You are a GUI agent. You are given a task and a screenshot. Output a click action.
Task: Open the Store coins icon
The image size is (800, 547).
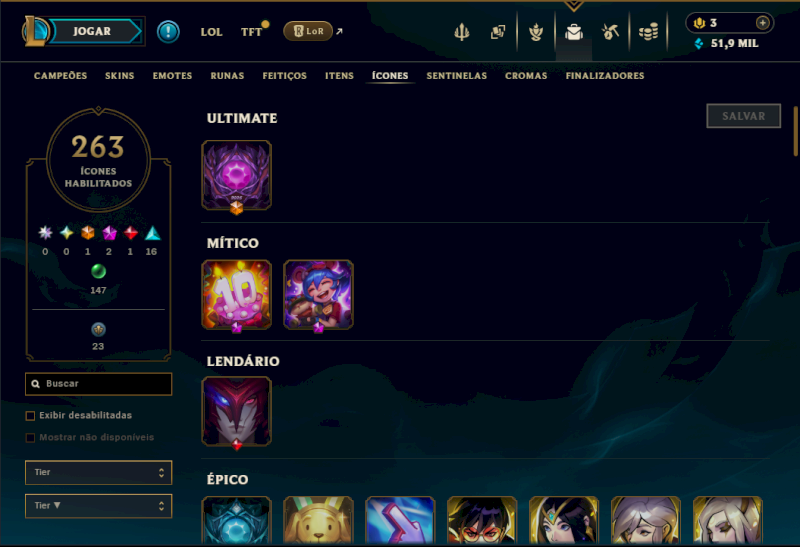tap(648, 32)
